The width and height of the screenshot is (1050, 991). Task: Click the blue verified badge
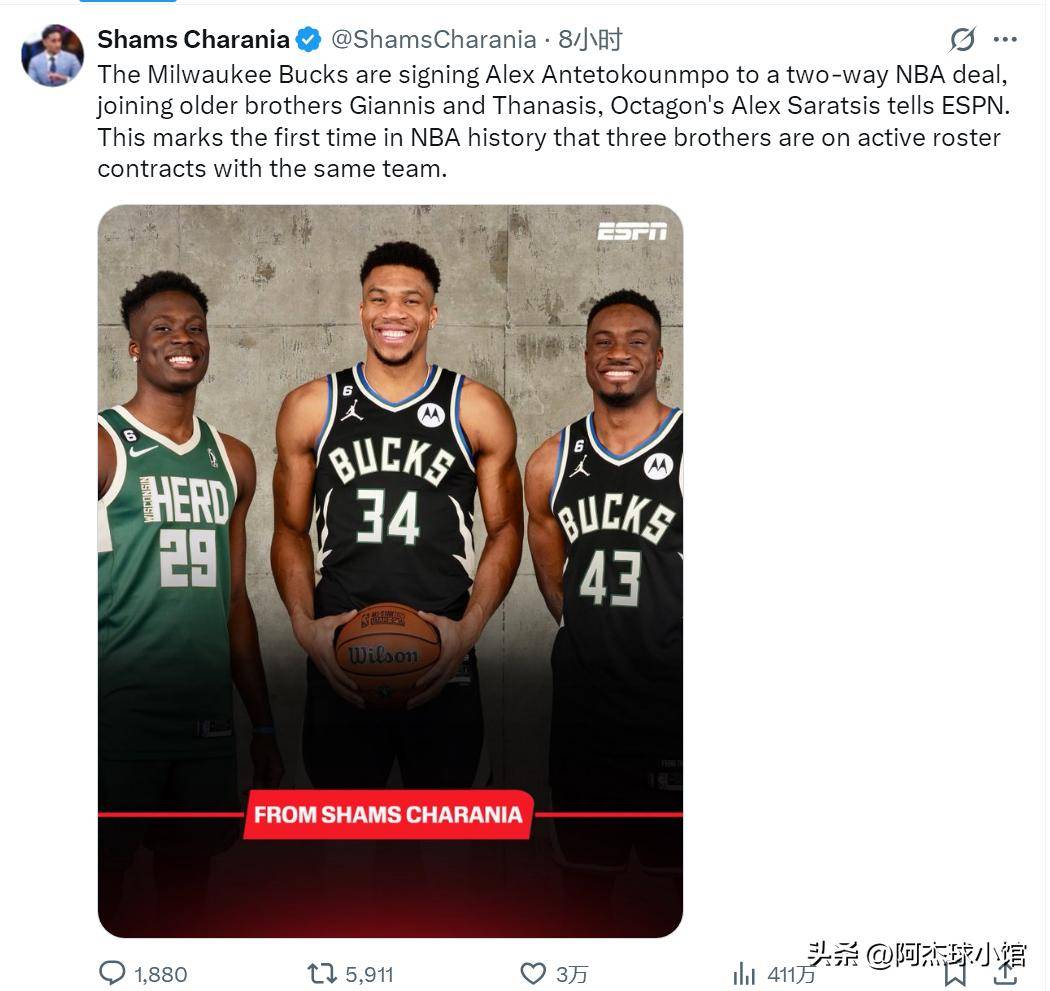point(309,40)
